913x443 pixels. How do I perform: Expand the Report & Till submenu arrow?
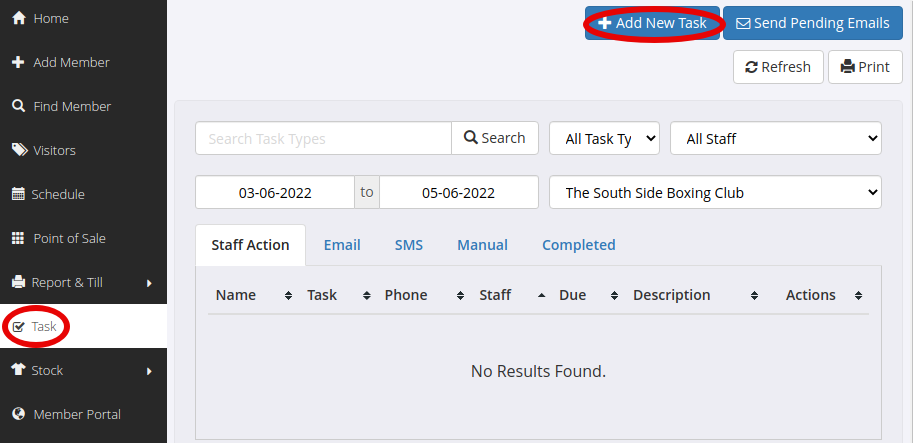[x=149, y=283]
